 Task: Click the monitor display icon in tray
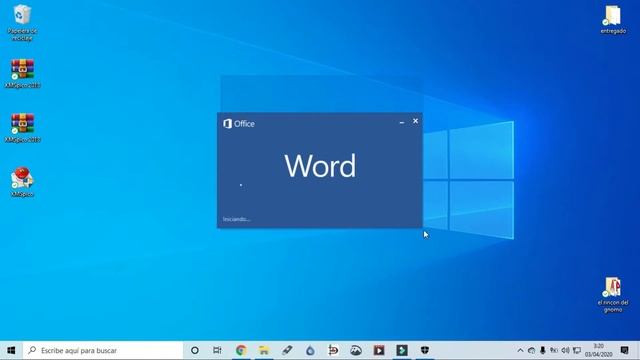pos(577,350)
